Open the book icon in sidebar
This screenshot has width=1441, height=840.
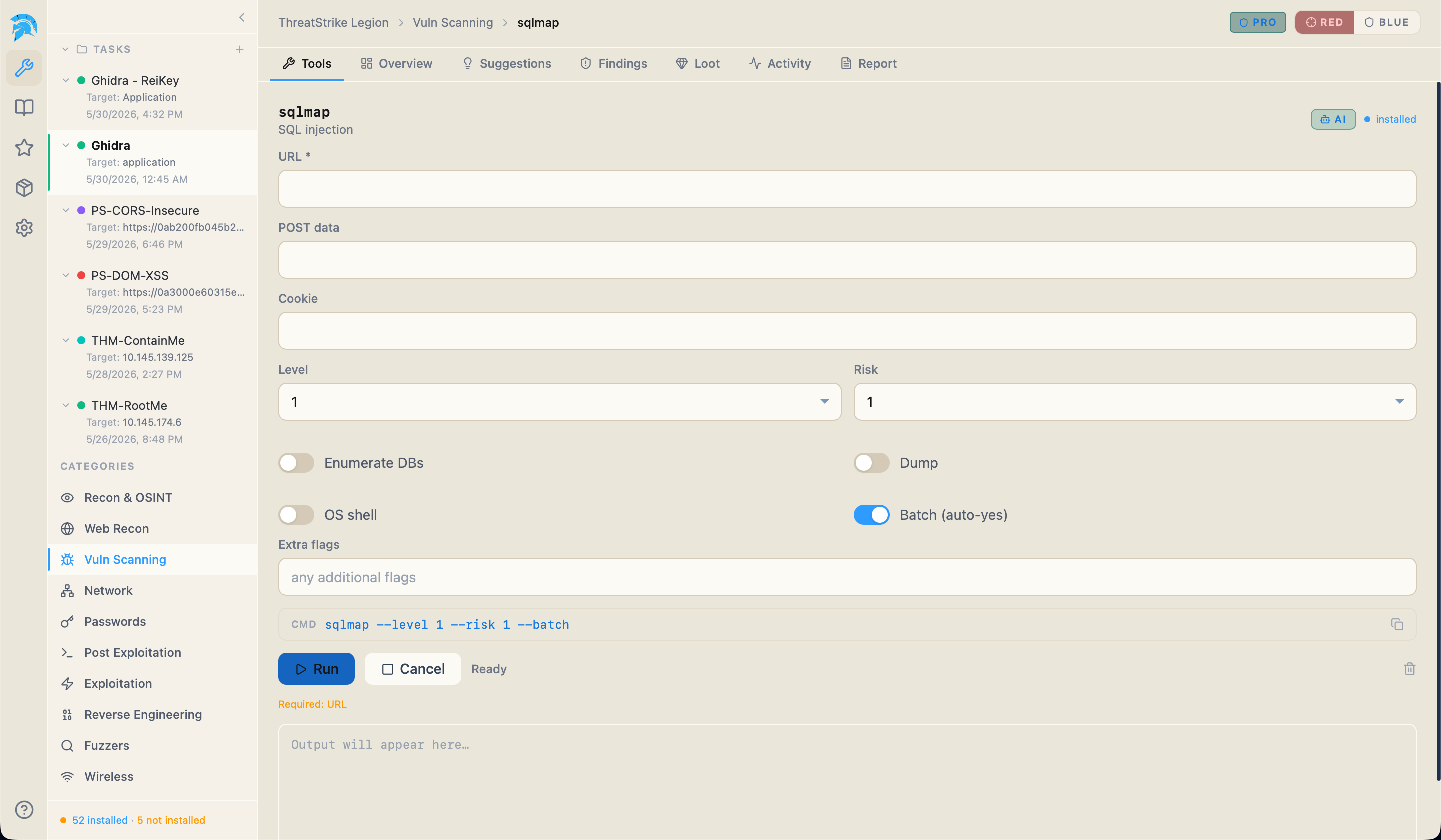pyautogui.click(x=24, y=107)
